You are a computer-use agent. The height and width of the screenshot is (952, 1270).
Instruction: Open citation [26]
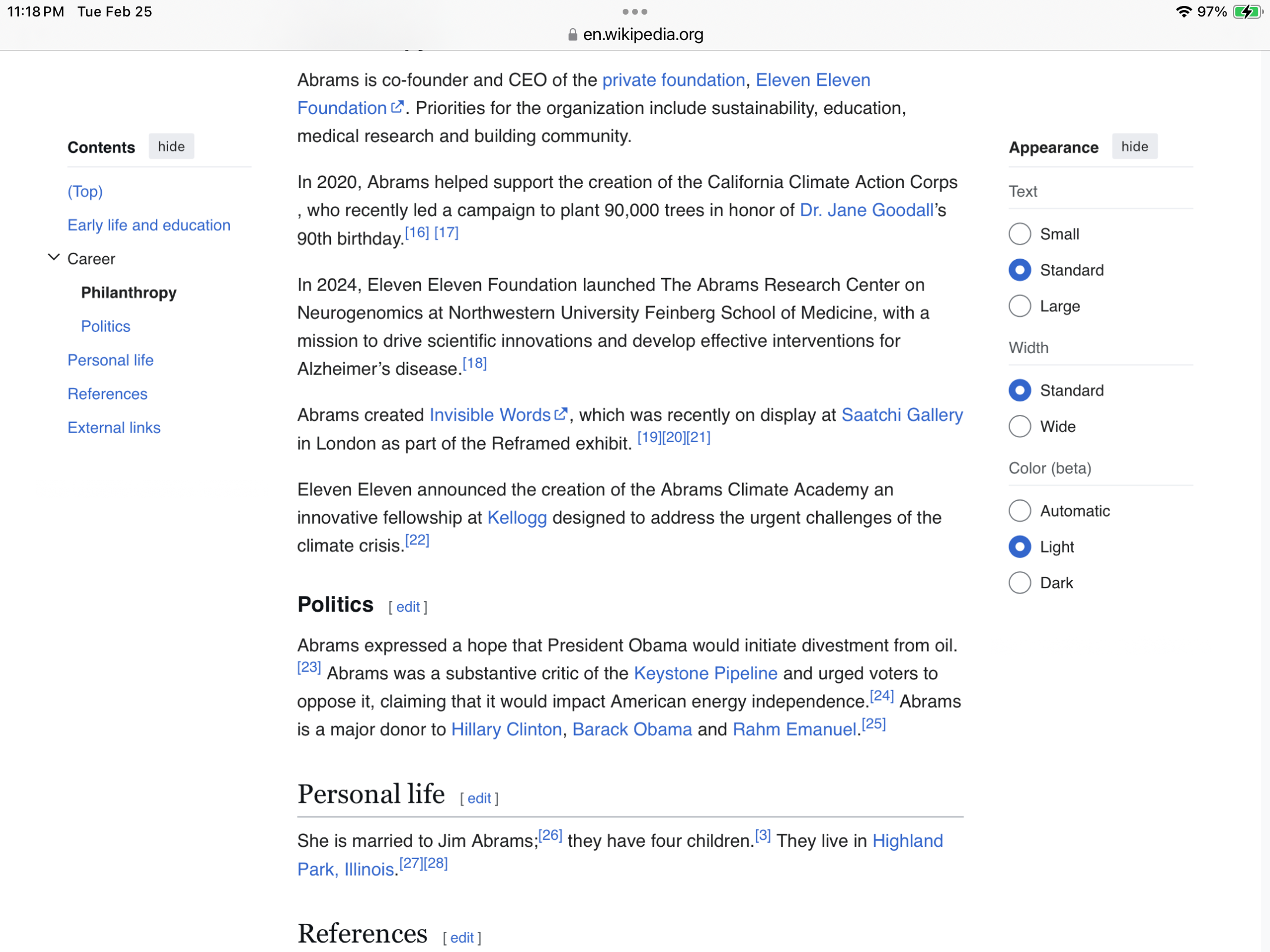[550, 835]
